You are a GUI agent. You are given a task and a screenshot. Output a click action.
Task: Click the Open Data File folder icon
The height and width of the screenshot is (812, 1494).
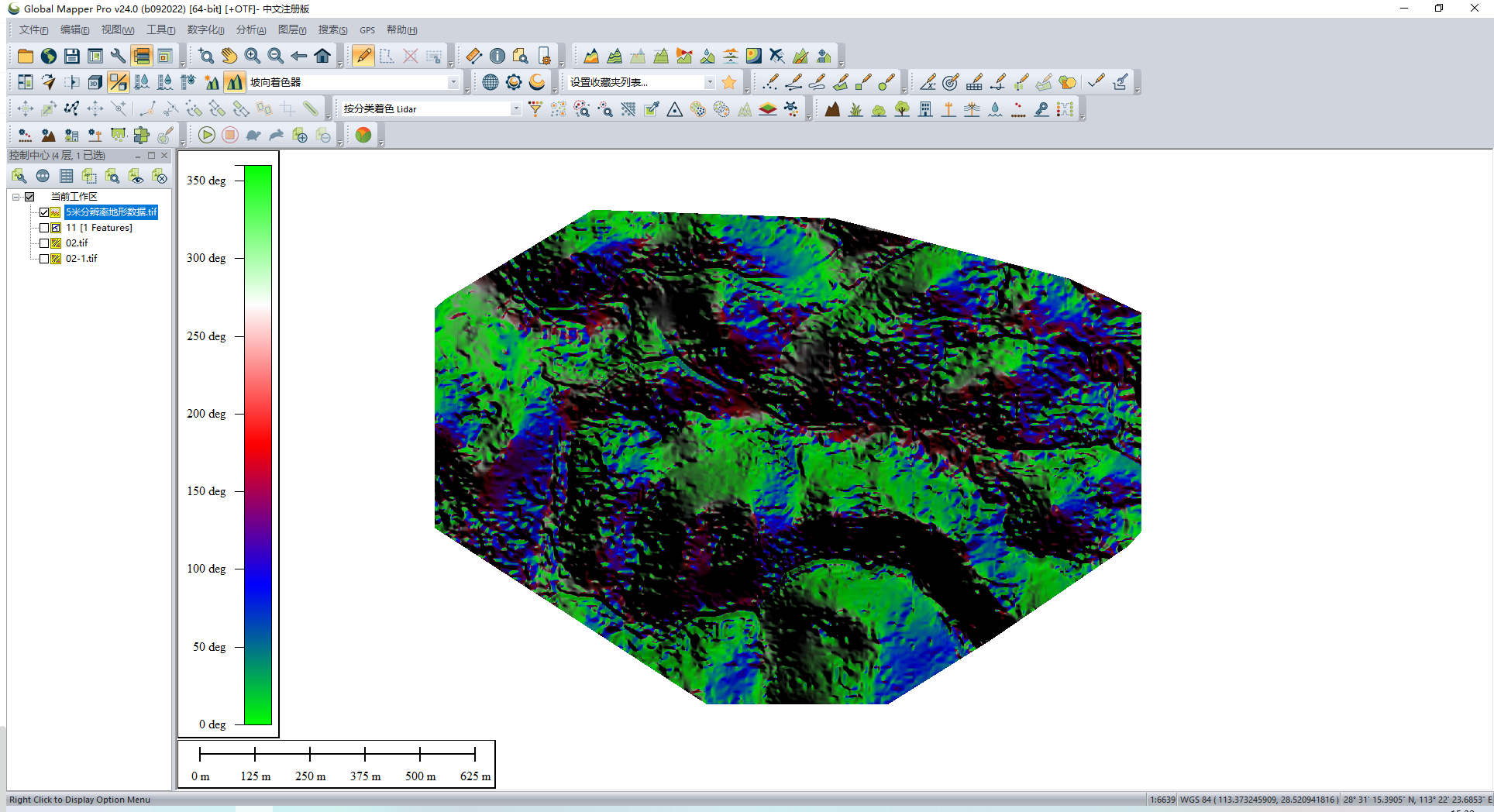click(x=26, y=56)
